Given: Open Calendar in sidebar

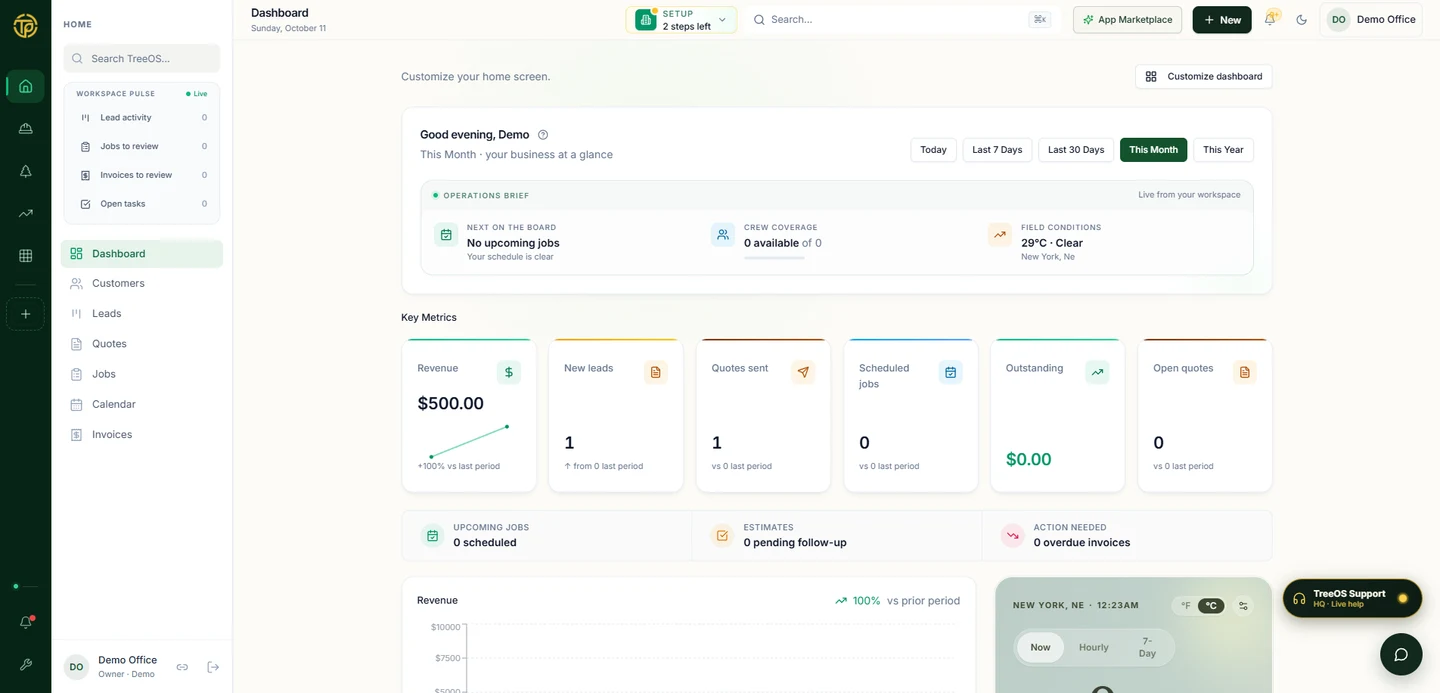Looking at the screenshot, I should [142, 404].
